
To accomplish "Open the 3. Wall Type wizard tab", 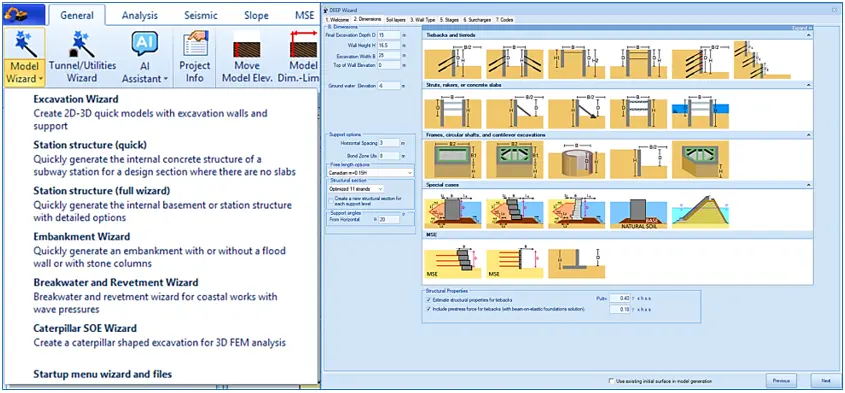I will click(422, 19).
